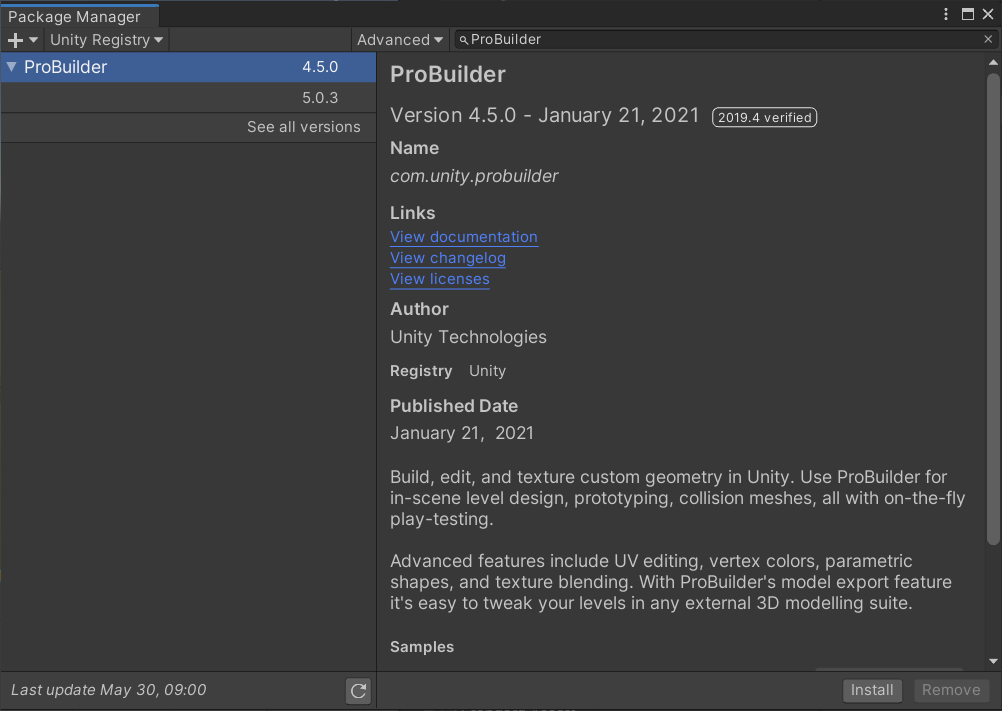The width and height of the screenshot is (1002, 711).
Task: Collapse the ProBuilder version list
Action: 11,67
